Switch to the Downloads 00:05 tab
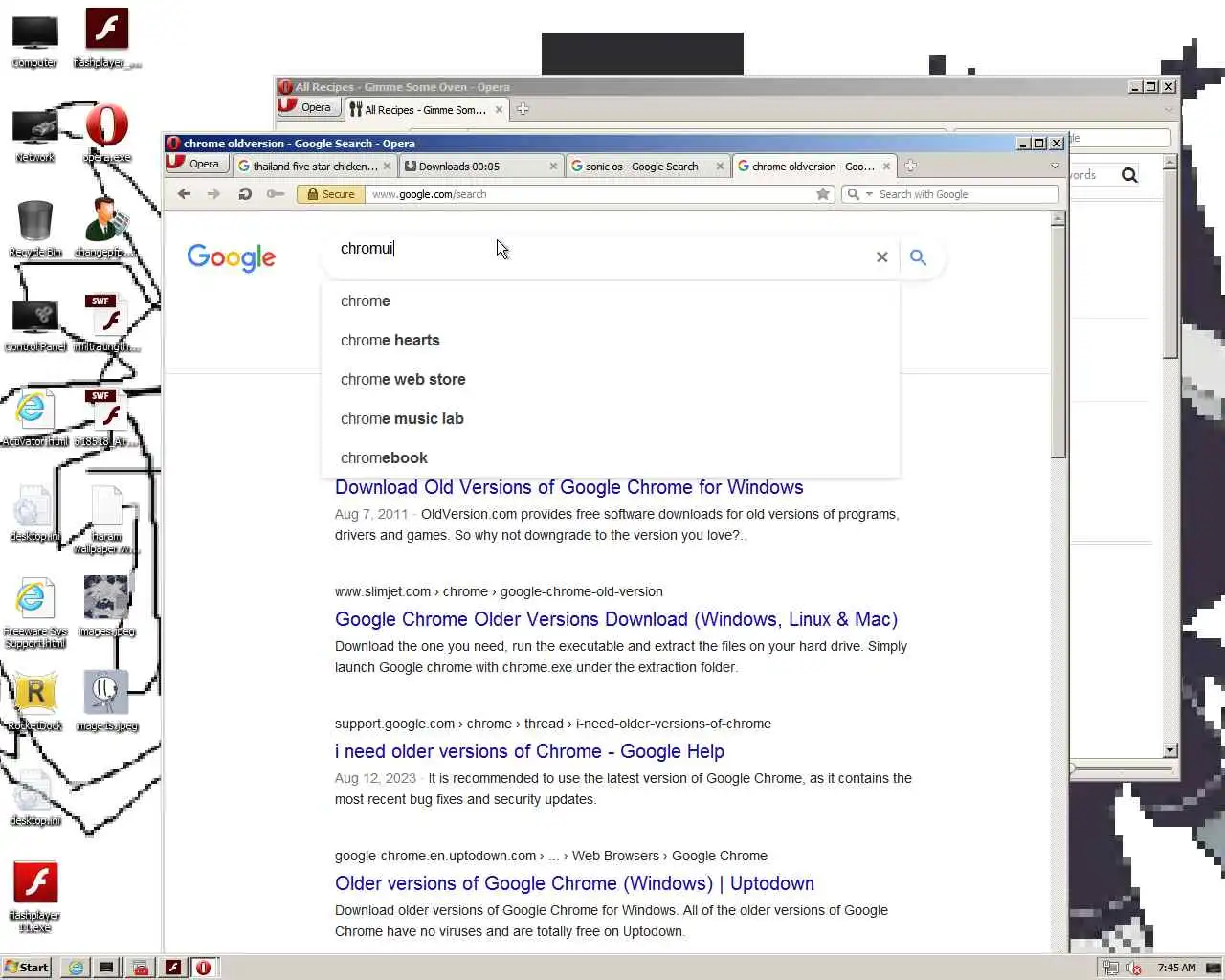The width and height of the screenshot is (1225, 980). tap(480, 166)
